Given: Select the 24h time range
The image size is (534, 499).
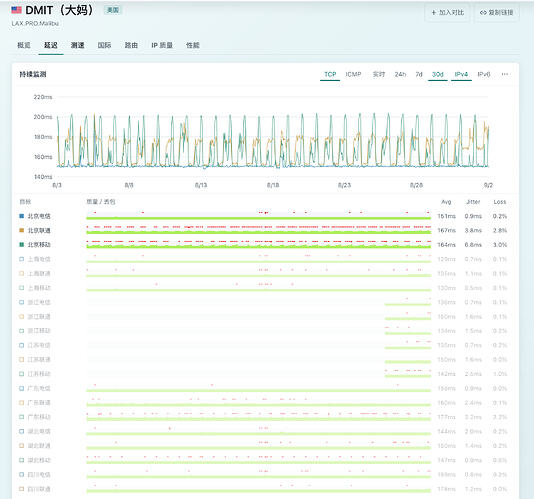Looking at the screenshot, I should coord(400,74).
